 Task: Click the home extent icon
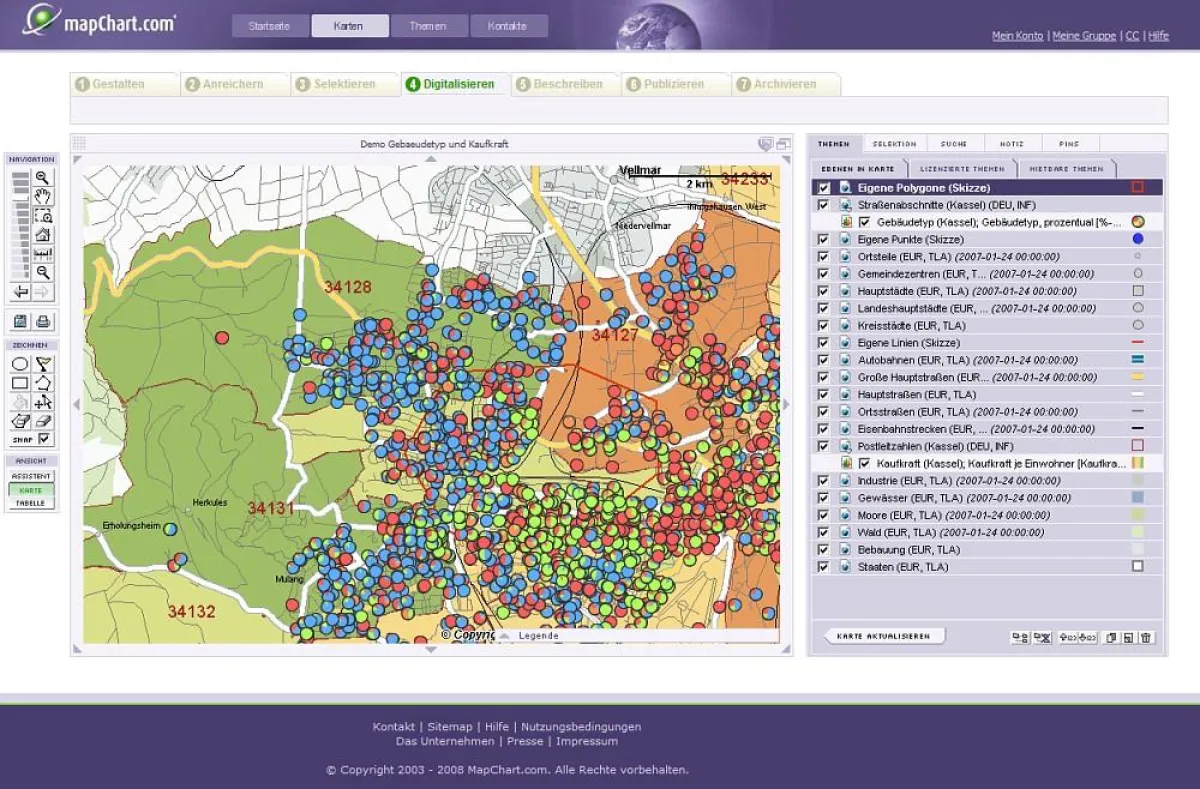[44, 235]
